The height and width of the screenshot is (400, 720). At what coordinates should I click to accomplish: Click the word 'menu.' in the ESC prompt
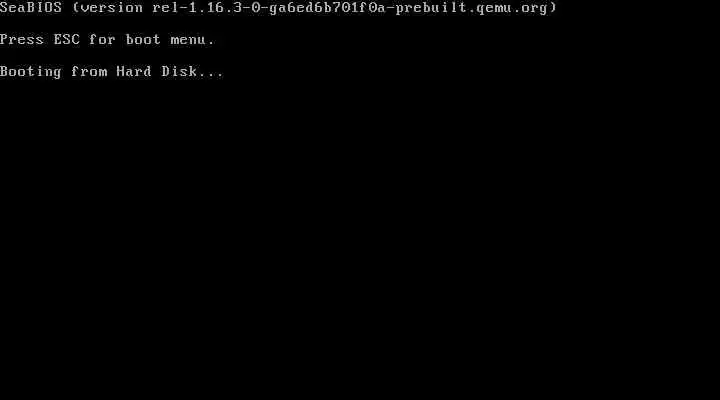[192, 40]
